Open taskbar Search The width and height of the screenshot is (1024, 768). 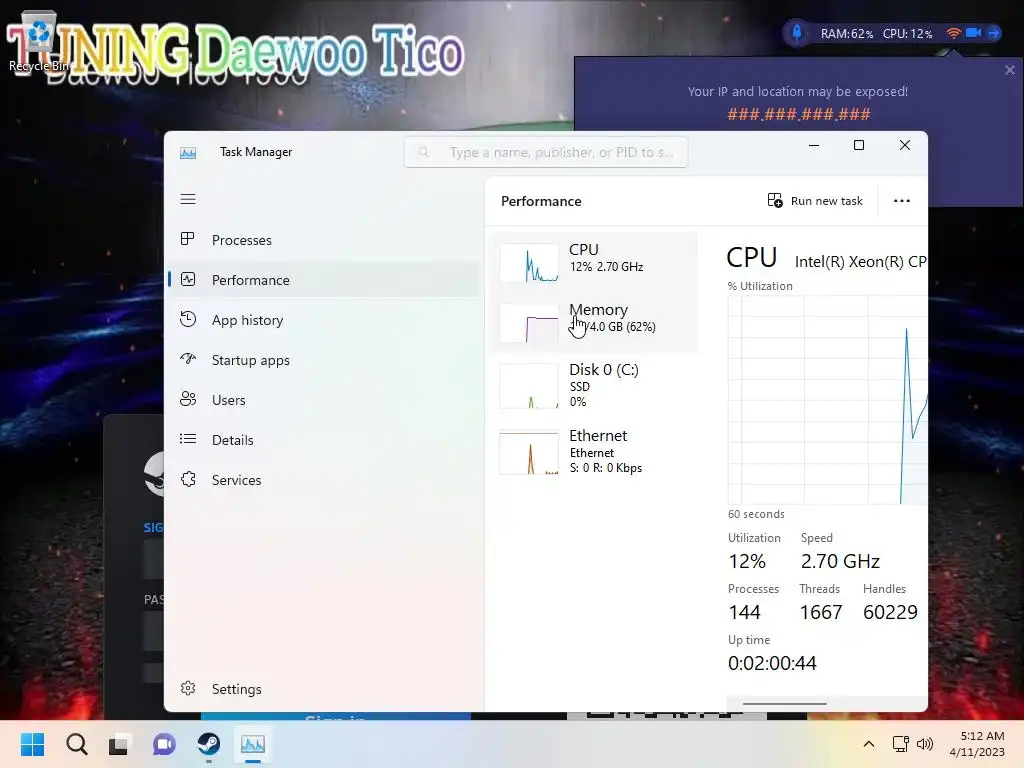pos(76,744)
